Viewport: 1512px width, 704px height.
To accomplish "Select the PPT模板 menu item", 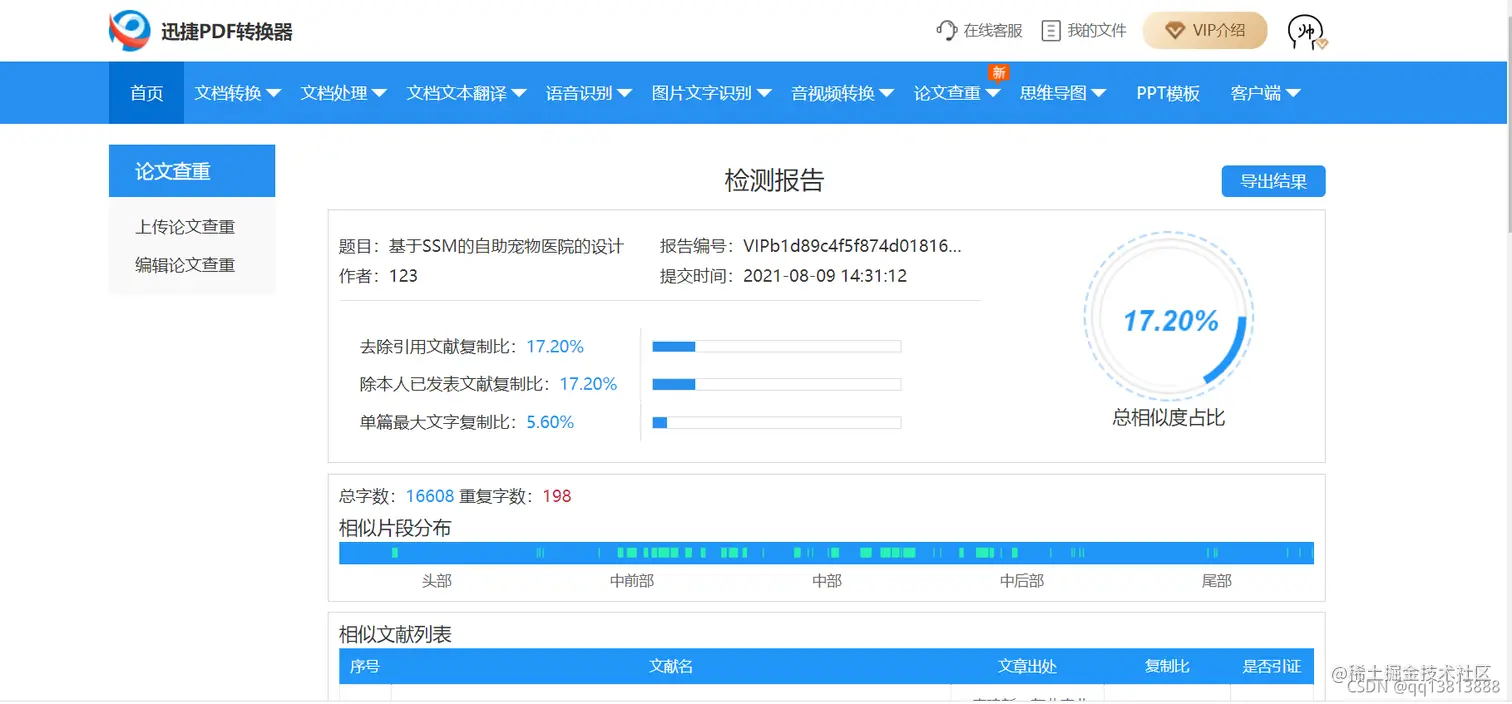I will click(x=1167, y=92).
